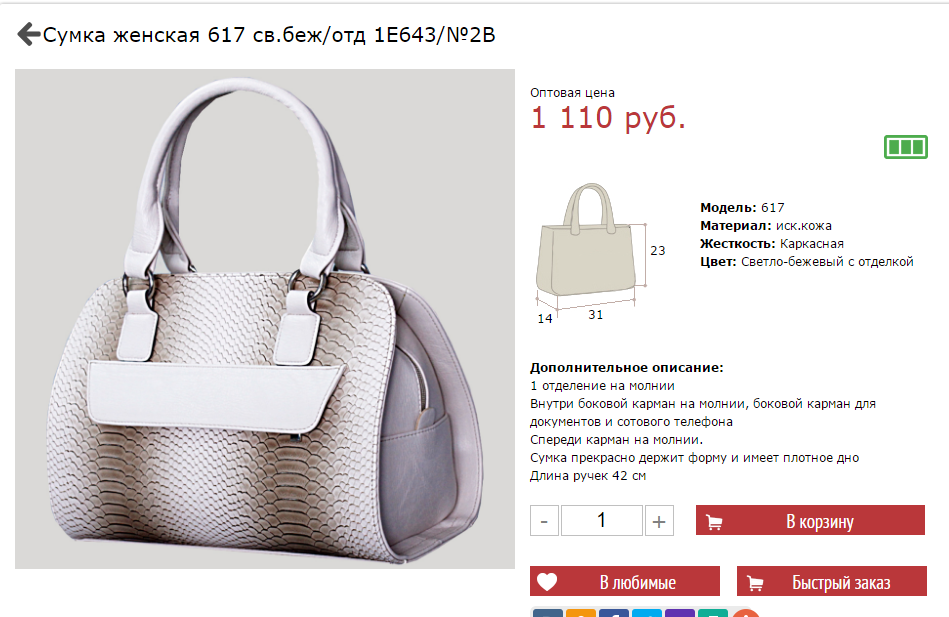Image resolution: width=949 pixels, height=617 pixels.
Task: Share via the light blue Twitter button
Action: pos(647,613)
